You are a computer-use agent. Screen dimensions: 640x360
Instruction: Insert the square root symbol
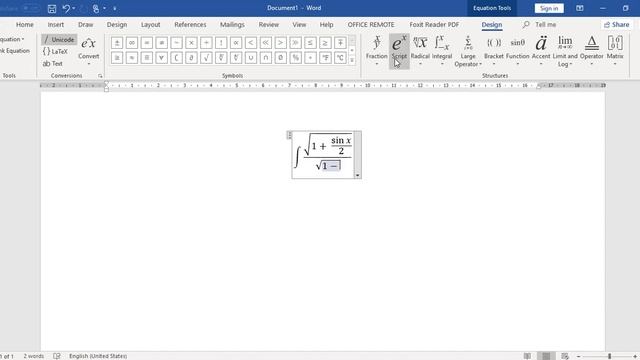[206, 58]
